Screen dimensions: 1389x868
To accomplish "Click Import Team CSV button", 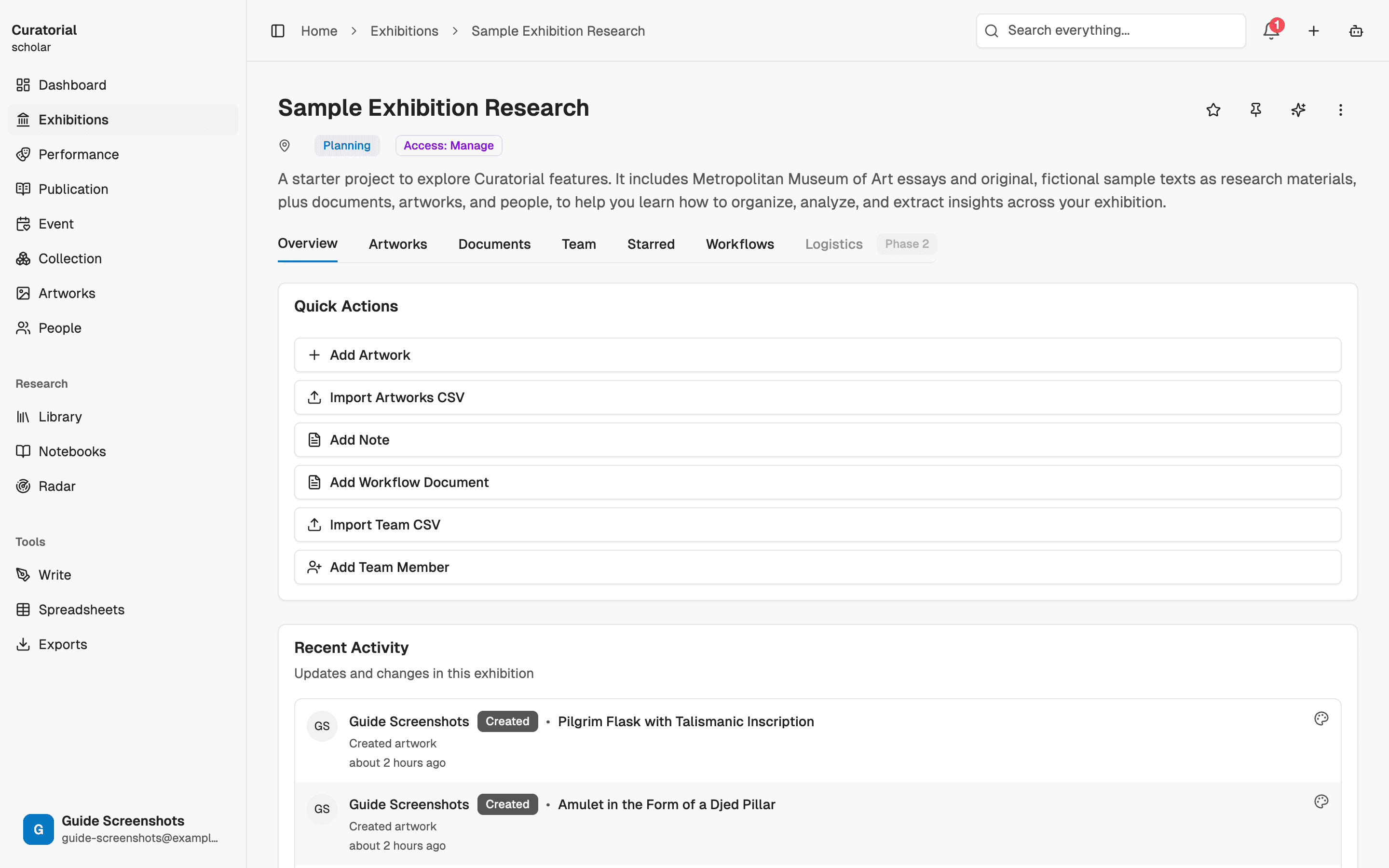I will [817, 525].
